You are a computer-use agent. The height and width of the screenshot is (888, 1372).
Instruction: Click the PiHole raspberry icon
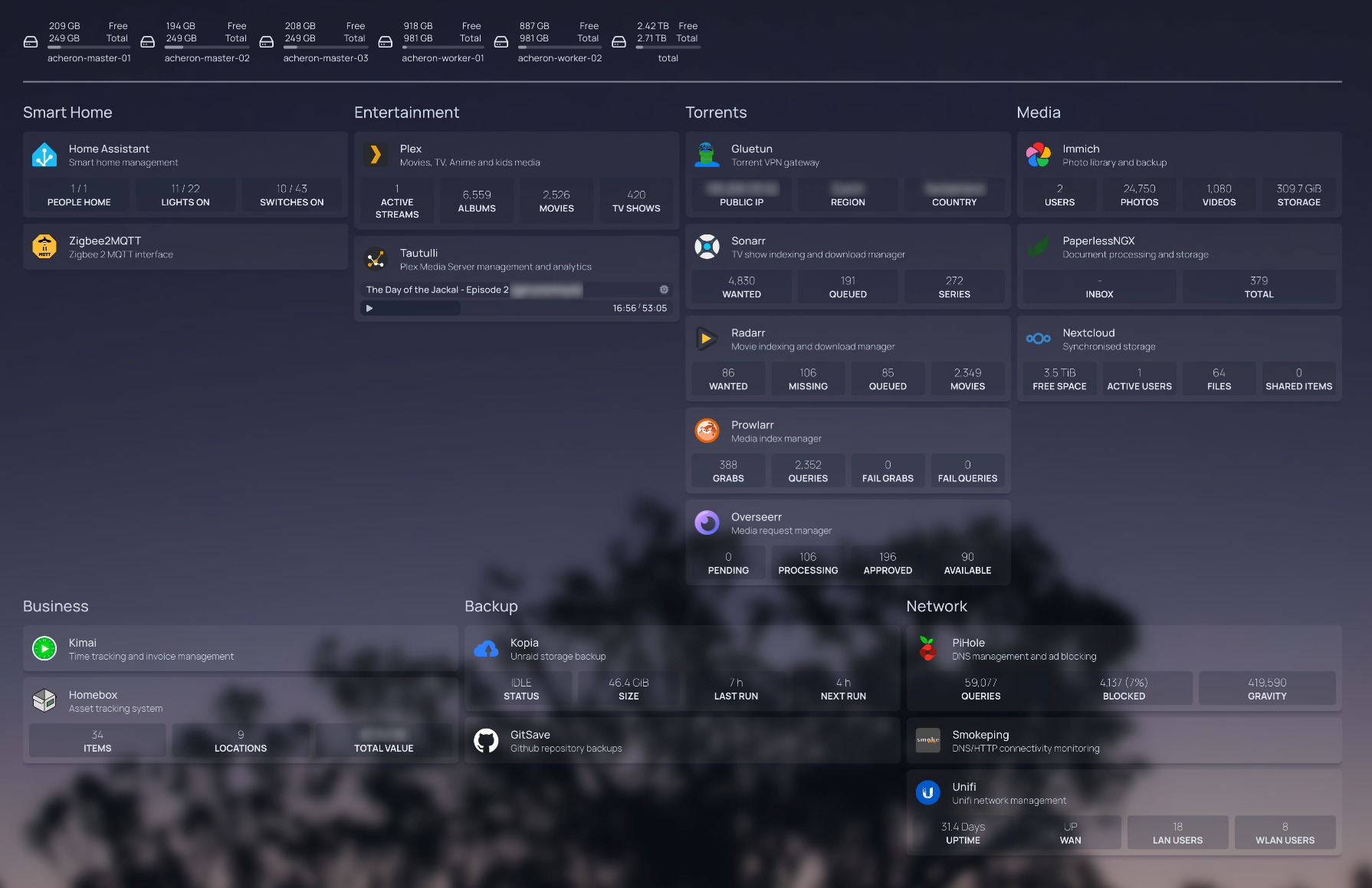(x=927, y=649)
